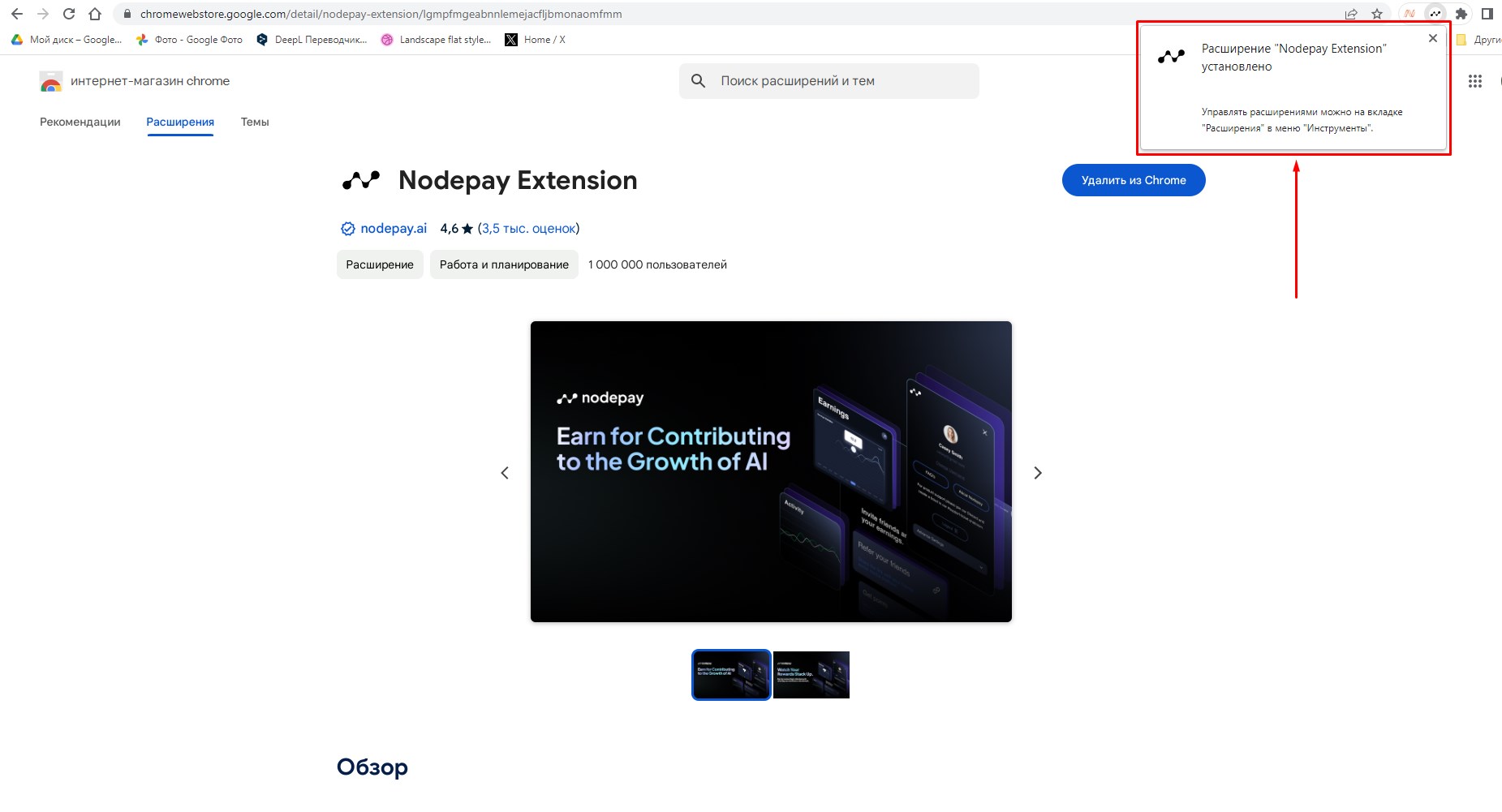Switch to the Рекомендации tab
Image resolution: width=1502 pixels, height=812 pixels.
point(80,122)
